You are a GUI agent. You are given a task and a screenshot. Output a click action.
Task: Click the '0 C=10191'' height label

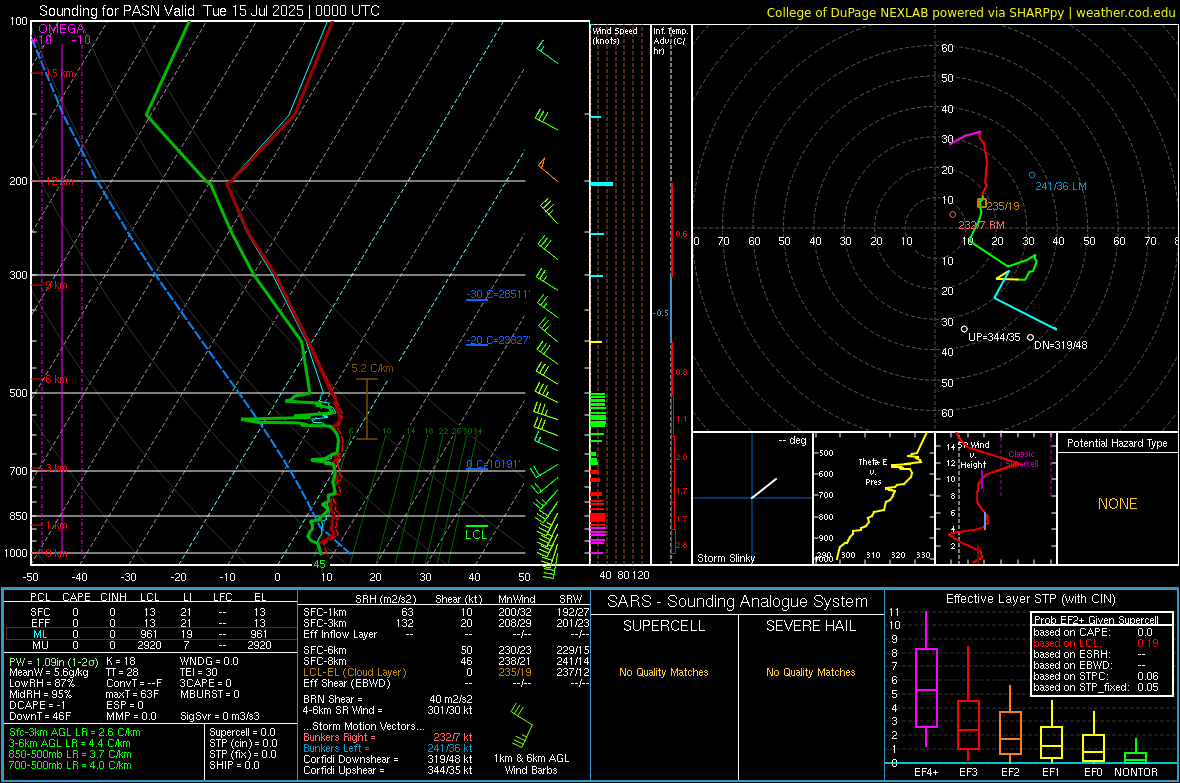(x=493, y=465)
